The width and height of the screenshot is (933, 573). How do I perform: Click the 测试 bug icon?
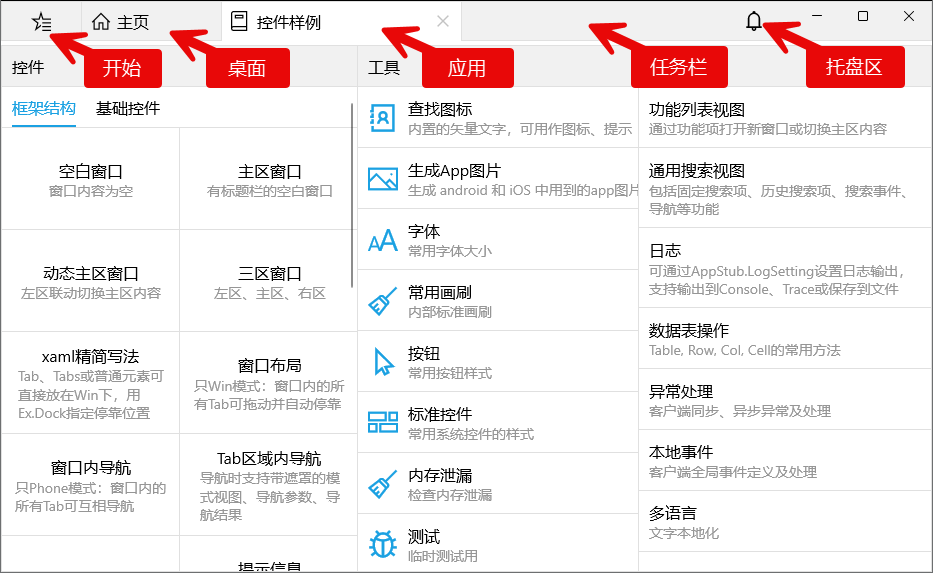click(x=383, y=545)
